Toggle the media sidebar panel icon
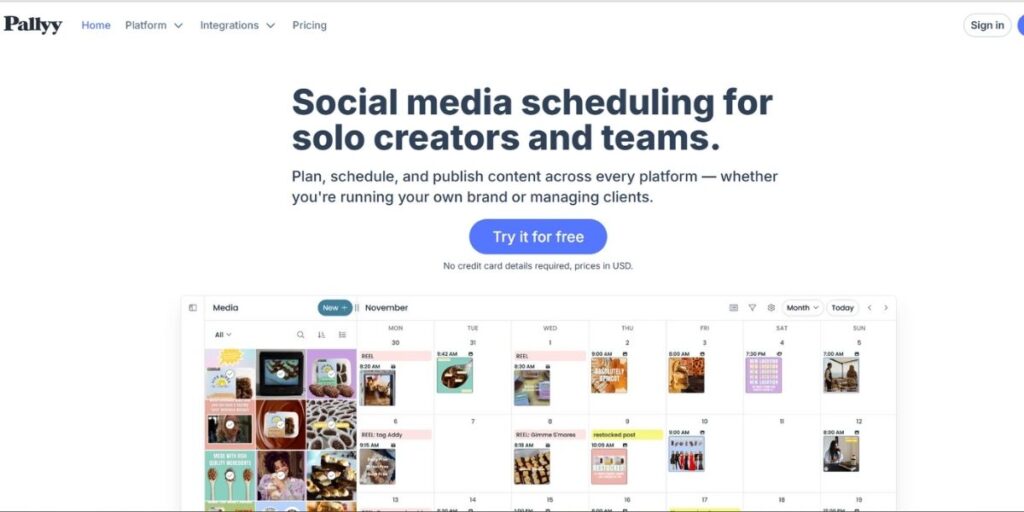The width and height of the screenshot is (1024, 512). pos(193,308)
